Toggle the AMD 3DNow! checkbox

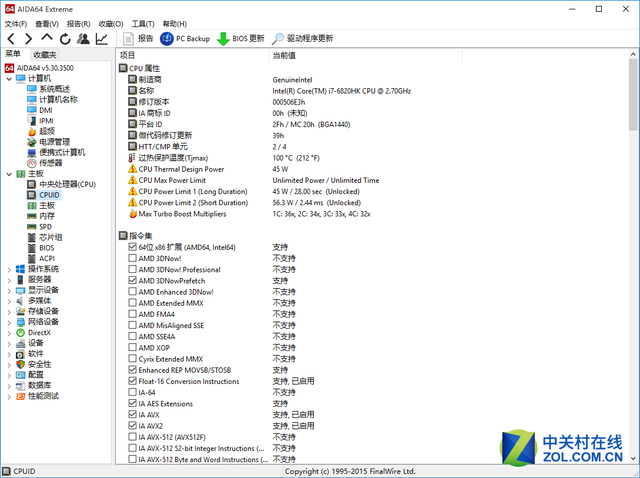coord(132,258)
